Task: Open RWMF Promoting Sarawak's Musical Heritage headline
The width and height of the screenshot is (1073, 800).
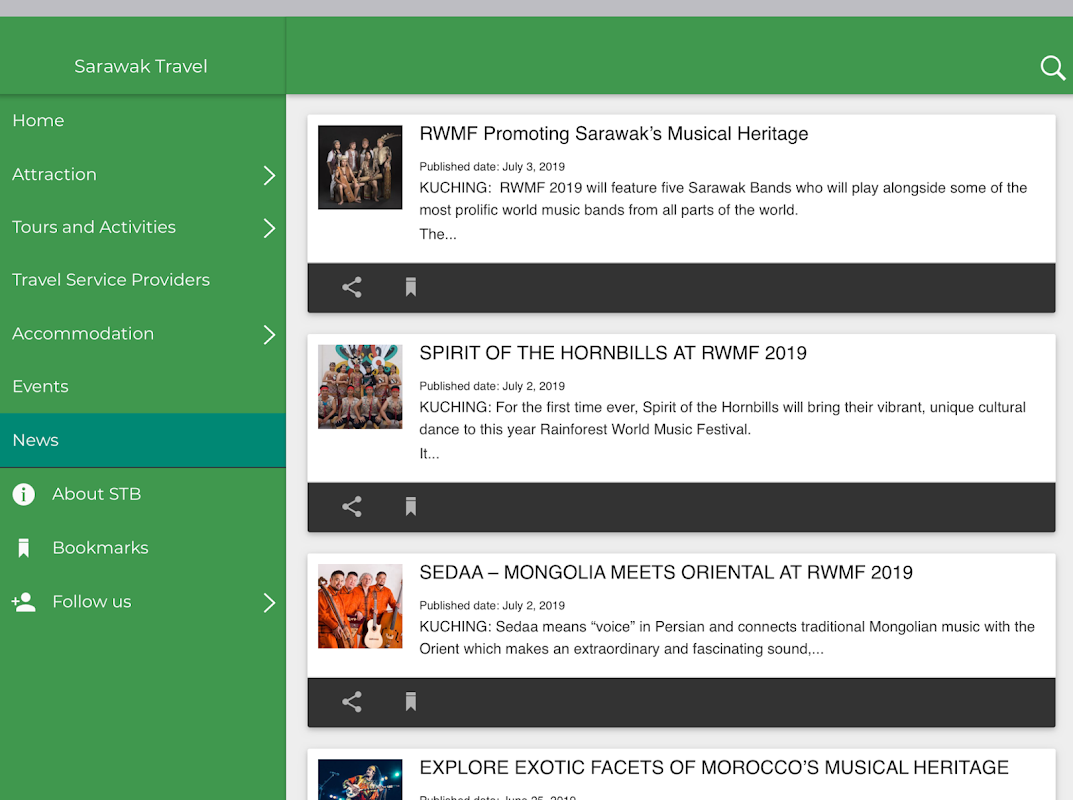Action: pyautogui.click(x=613, y=133)
